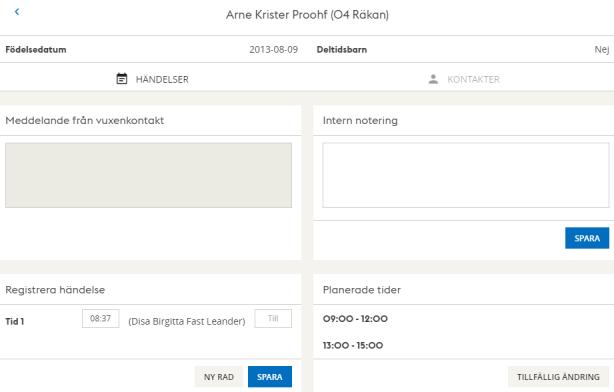Open the HÄNDELSER tab

pyautogui.click(x=153, y=79)
